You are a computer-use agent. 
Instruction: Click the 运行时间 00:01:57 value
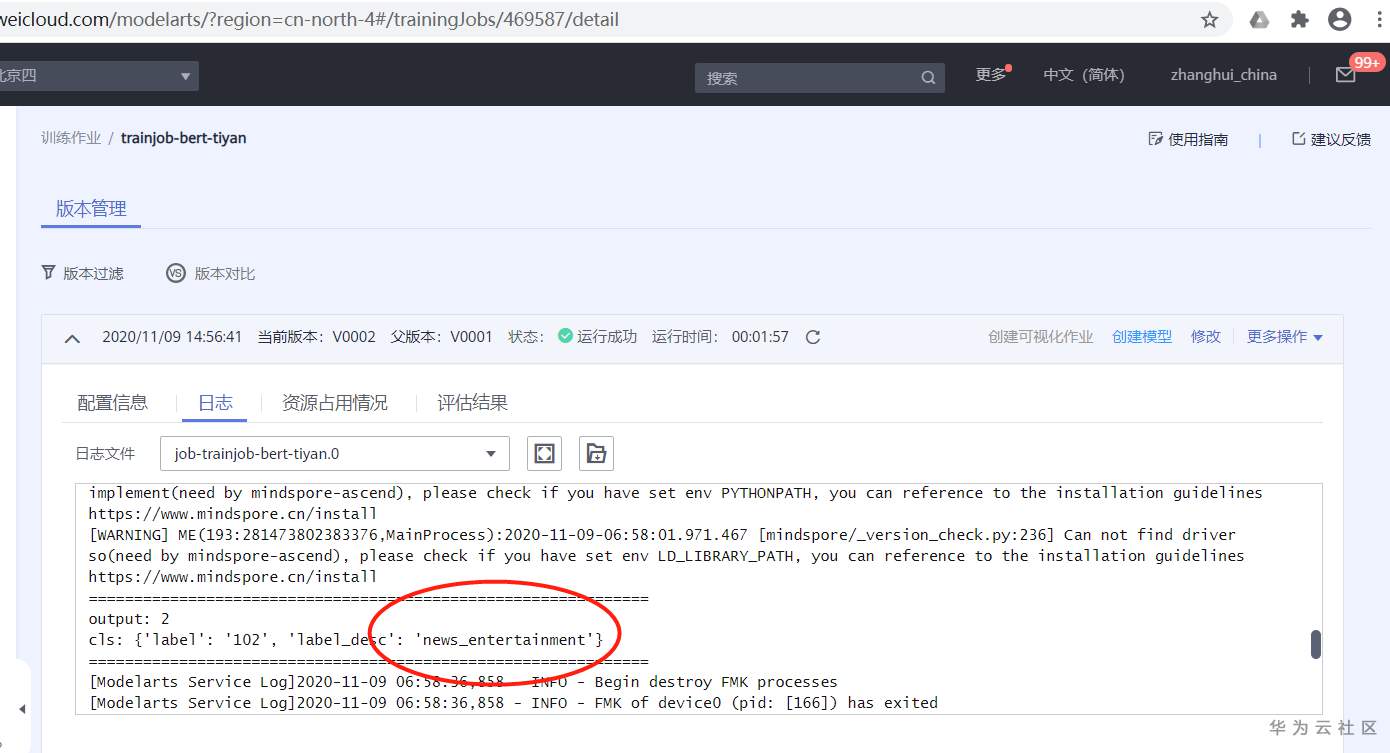(760, 337)
